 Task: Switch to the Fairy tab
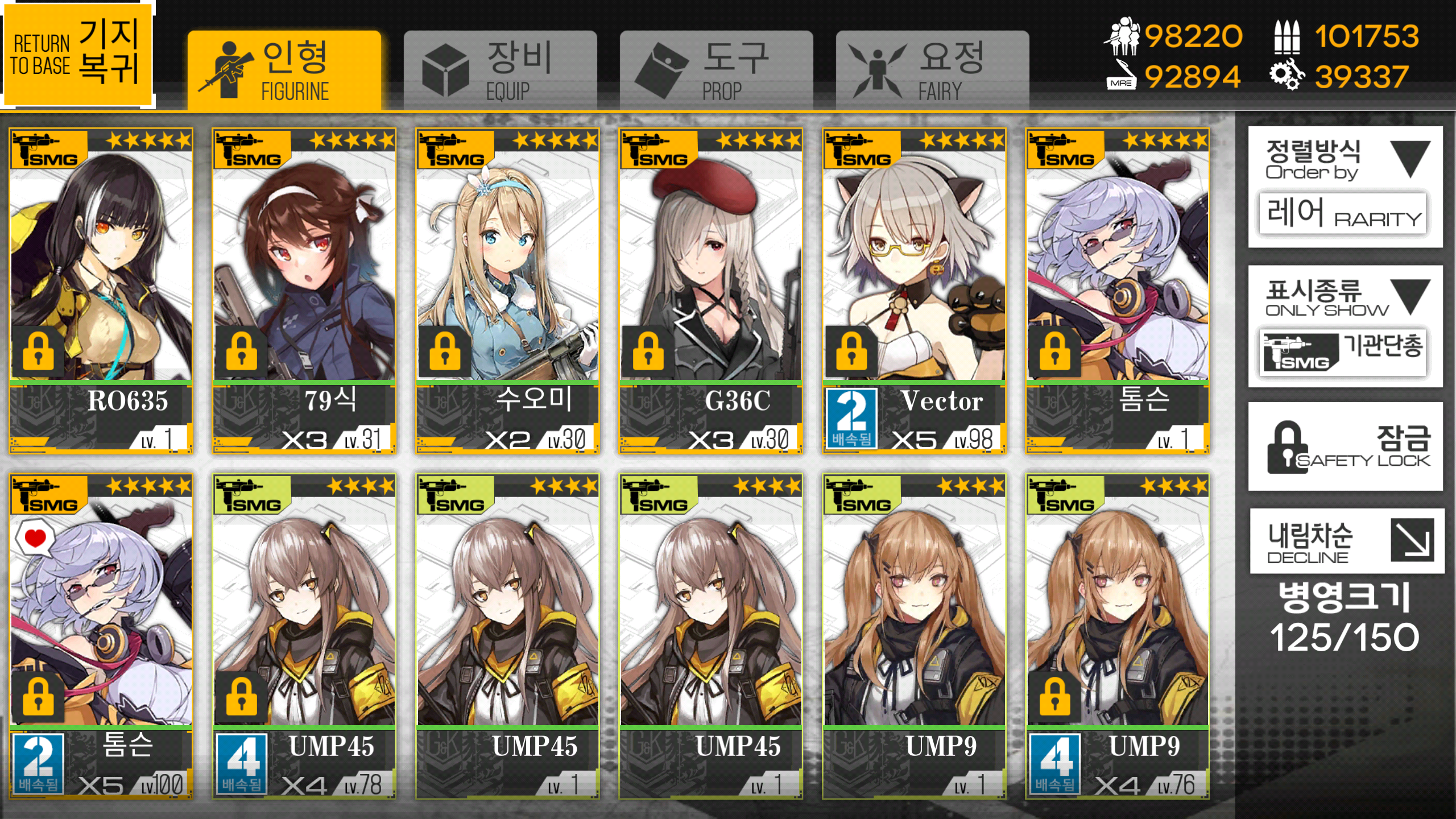click(933, 70)
